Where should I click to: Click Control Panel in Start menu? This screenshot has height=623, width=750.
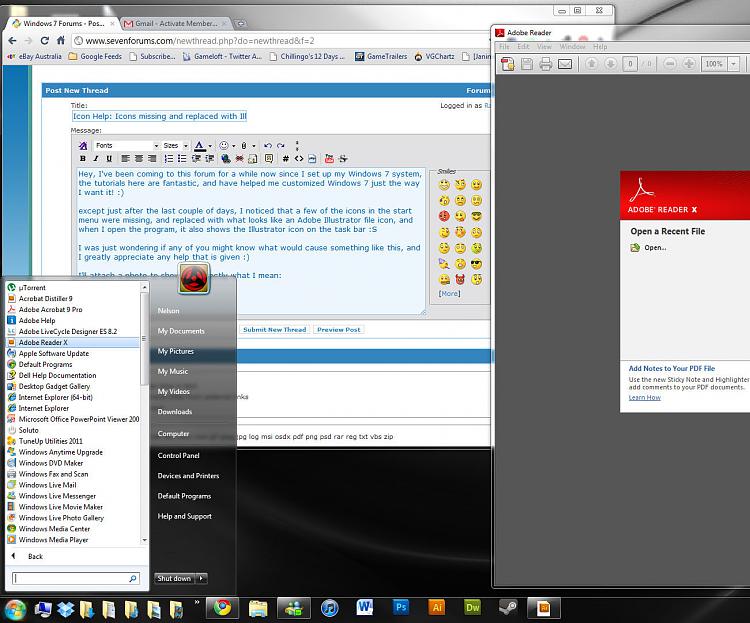pos(178,456)
